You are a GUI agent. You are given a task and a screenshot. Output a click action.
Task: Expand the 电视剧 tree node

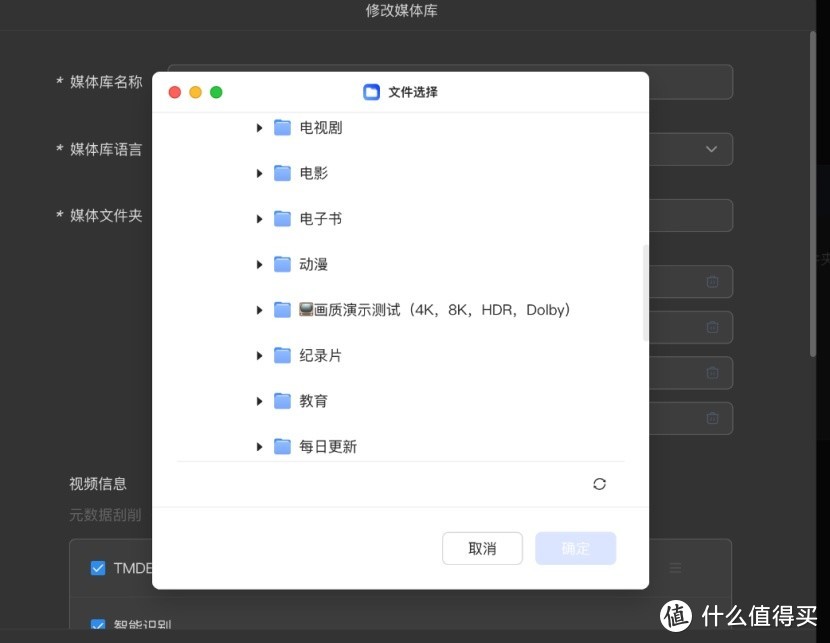click(259, 127)
